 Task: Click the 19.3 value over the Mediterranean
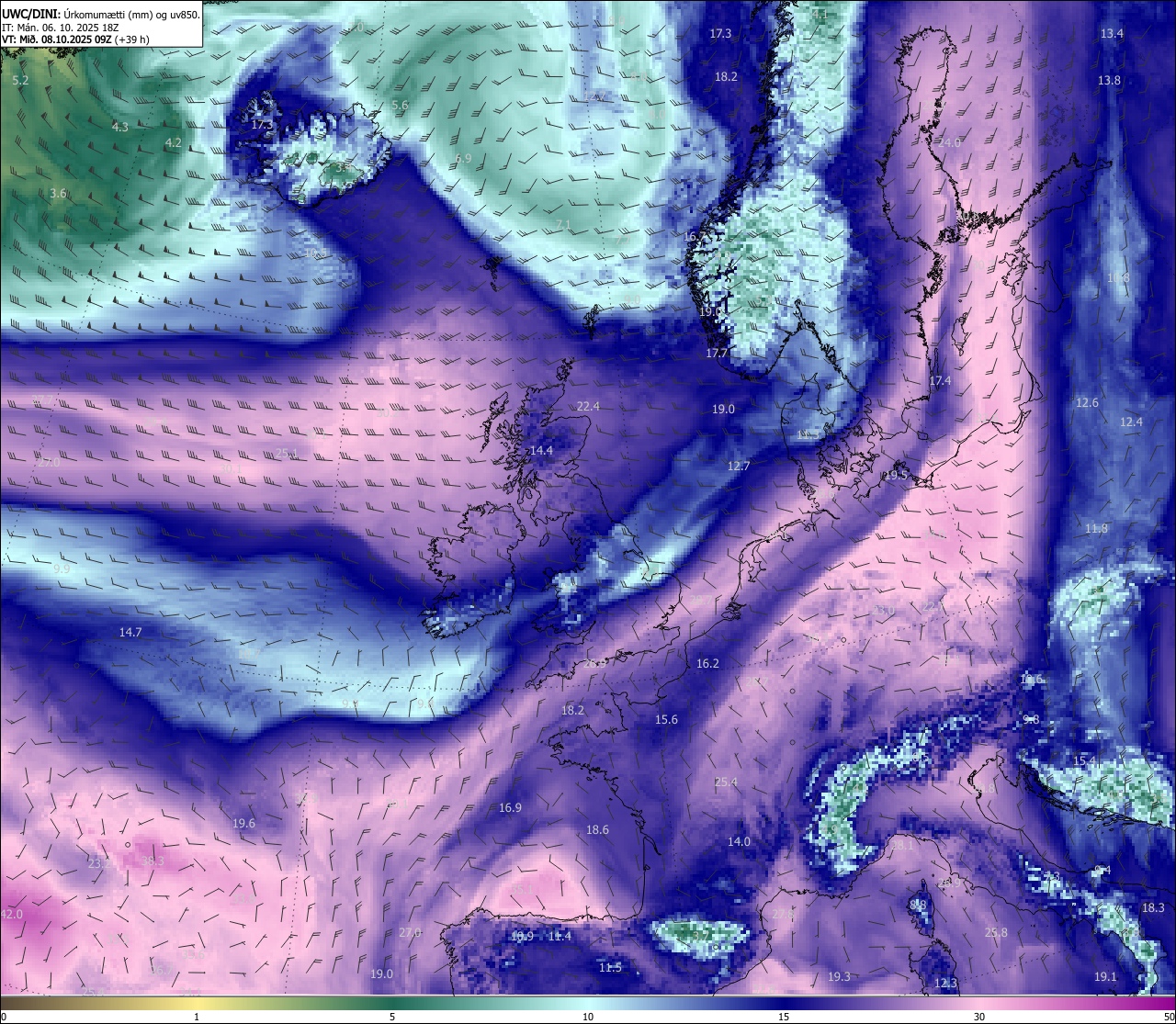tap(839, 976)
